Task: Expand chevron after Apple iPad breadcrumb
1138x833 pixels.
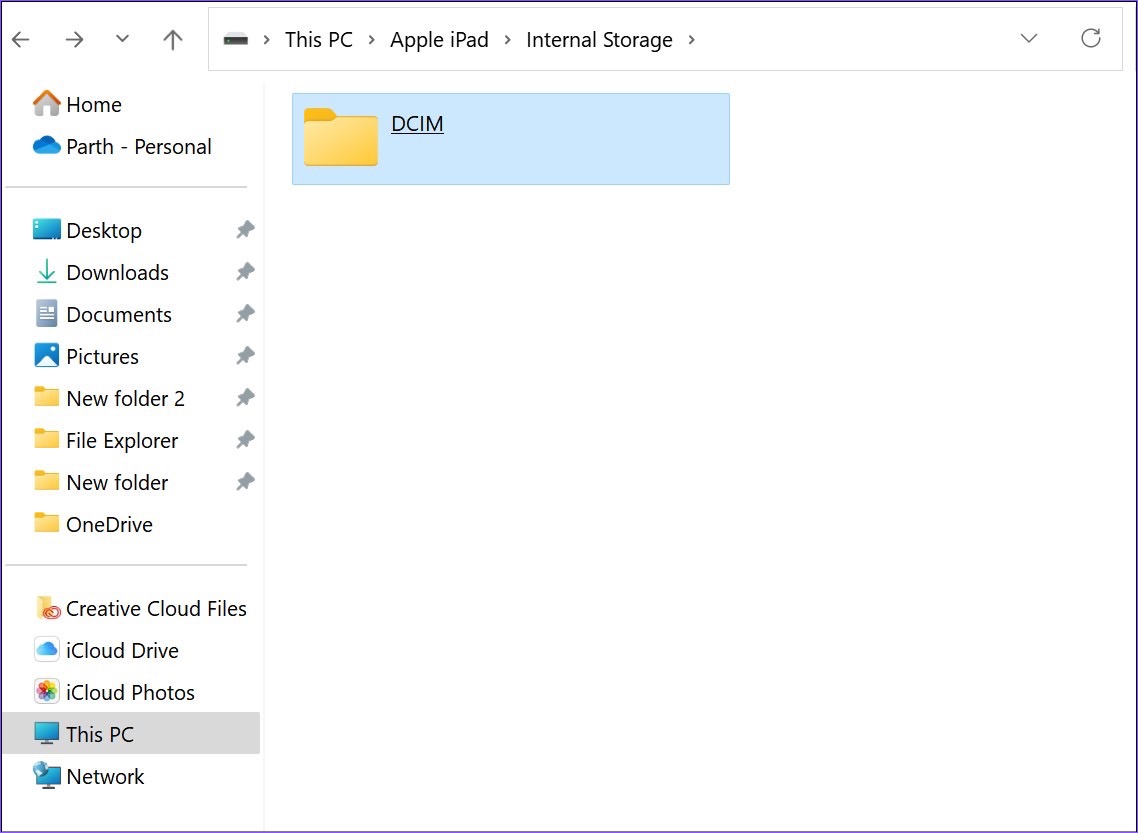Action: click(x=507, y=39)
